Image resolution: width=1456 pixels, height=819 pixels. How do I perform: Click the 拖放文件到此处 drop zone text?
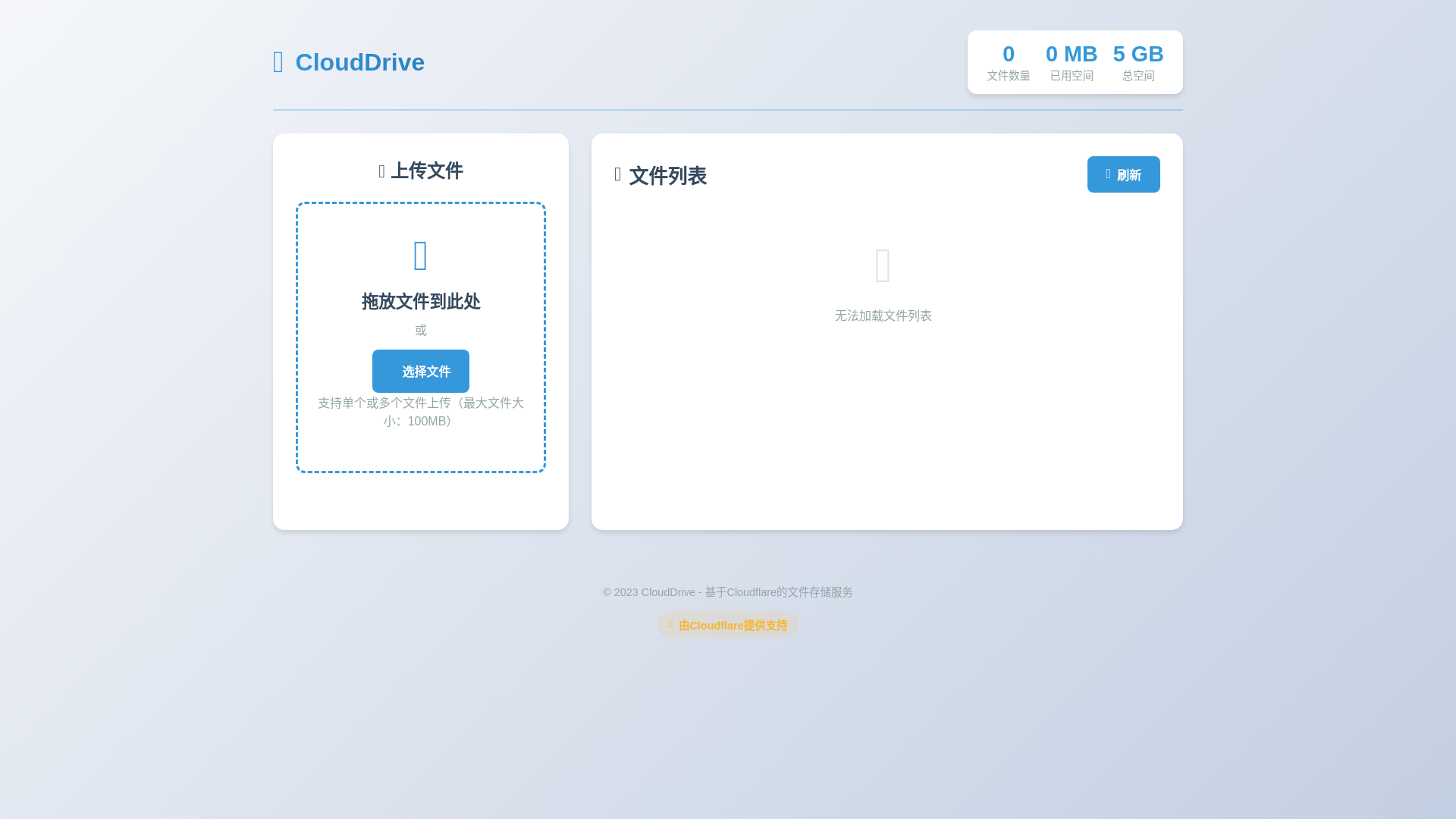[421, 301]
